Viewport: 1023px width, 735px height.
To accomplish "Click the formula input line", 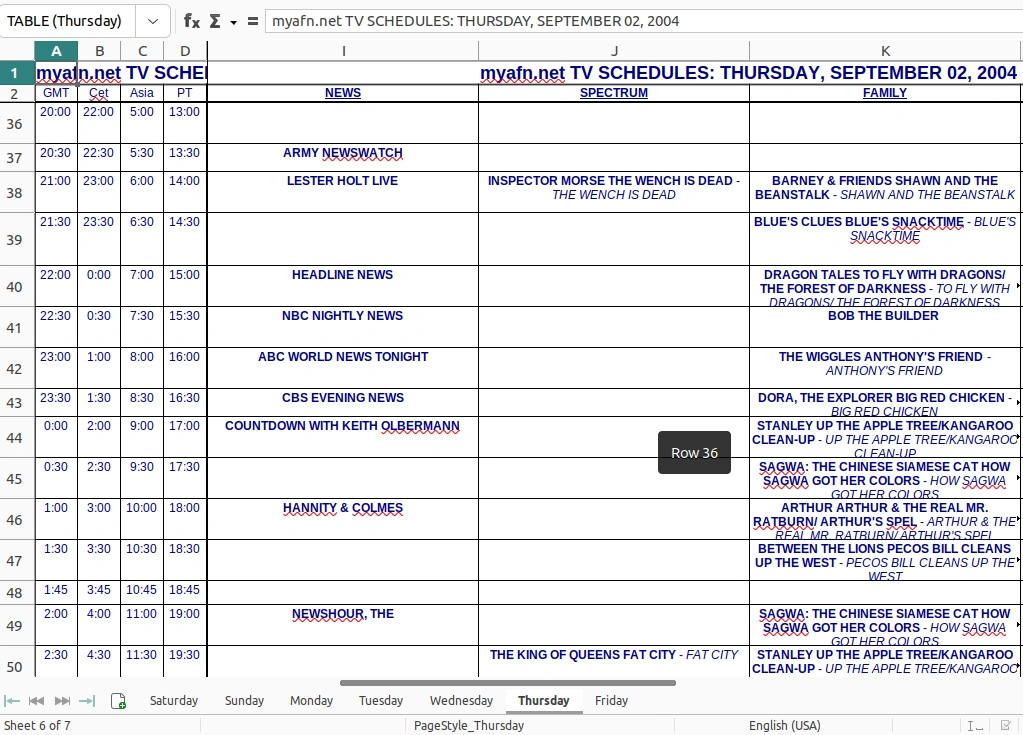I will tap(643, 21).
